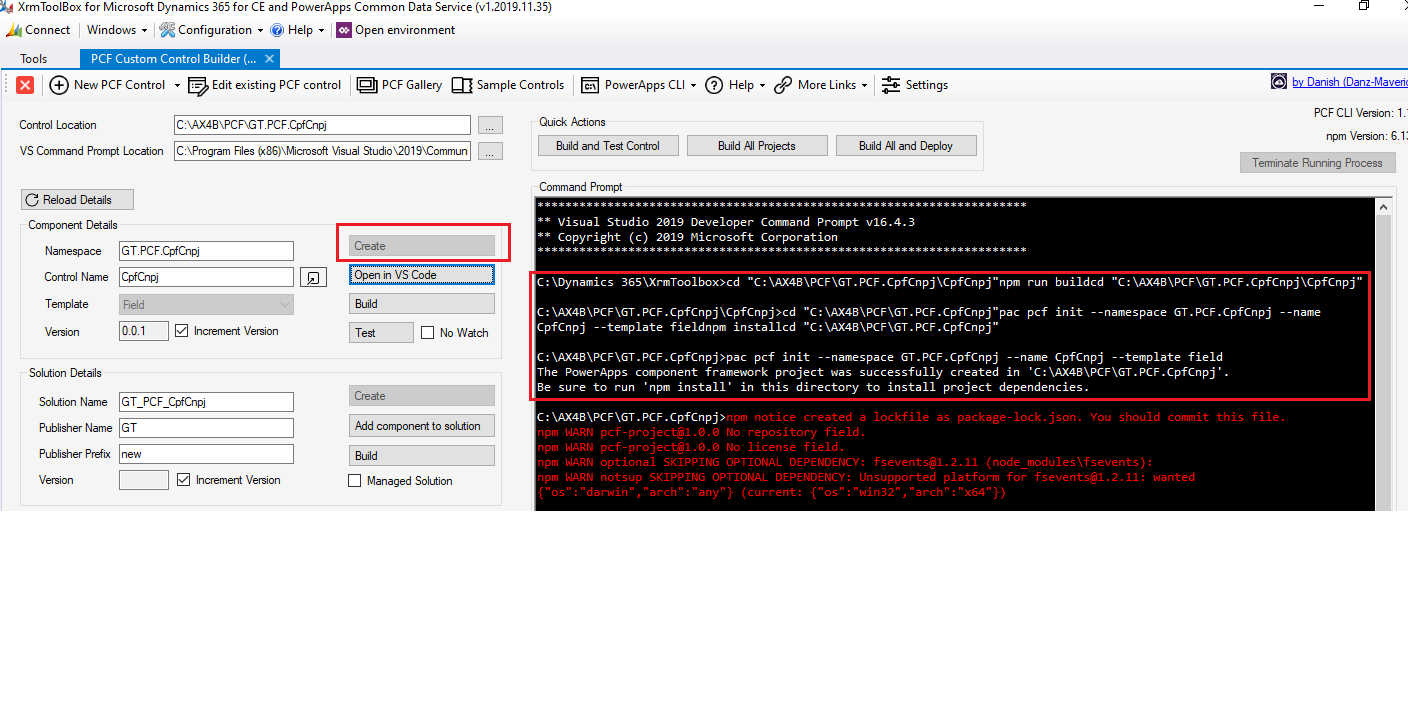Click the component Version field
The height and width of the screenshot is (728, 1408).
point(143,331)
